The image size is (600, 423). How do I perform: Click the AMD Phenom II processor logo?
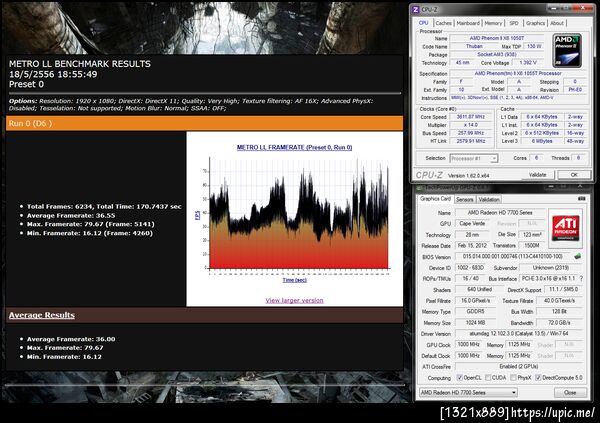[567, 51]
